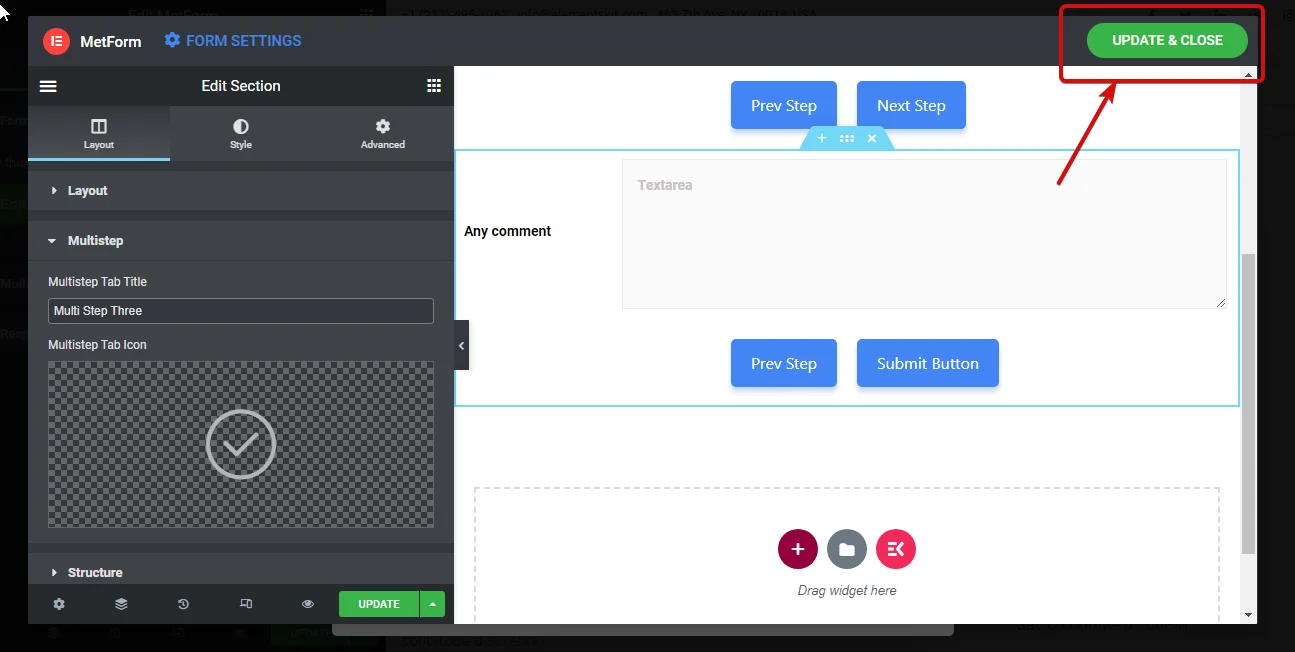Switch to the Layout tab
This screenshot has height=652, width=1295.
coord(99,134)
